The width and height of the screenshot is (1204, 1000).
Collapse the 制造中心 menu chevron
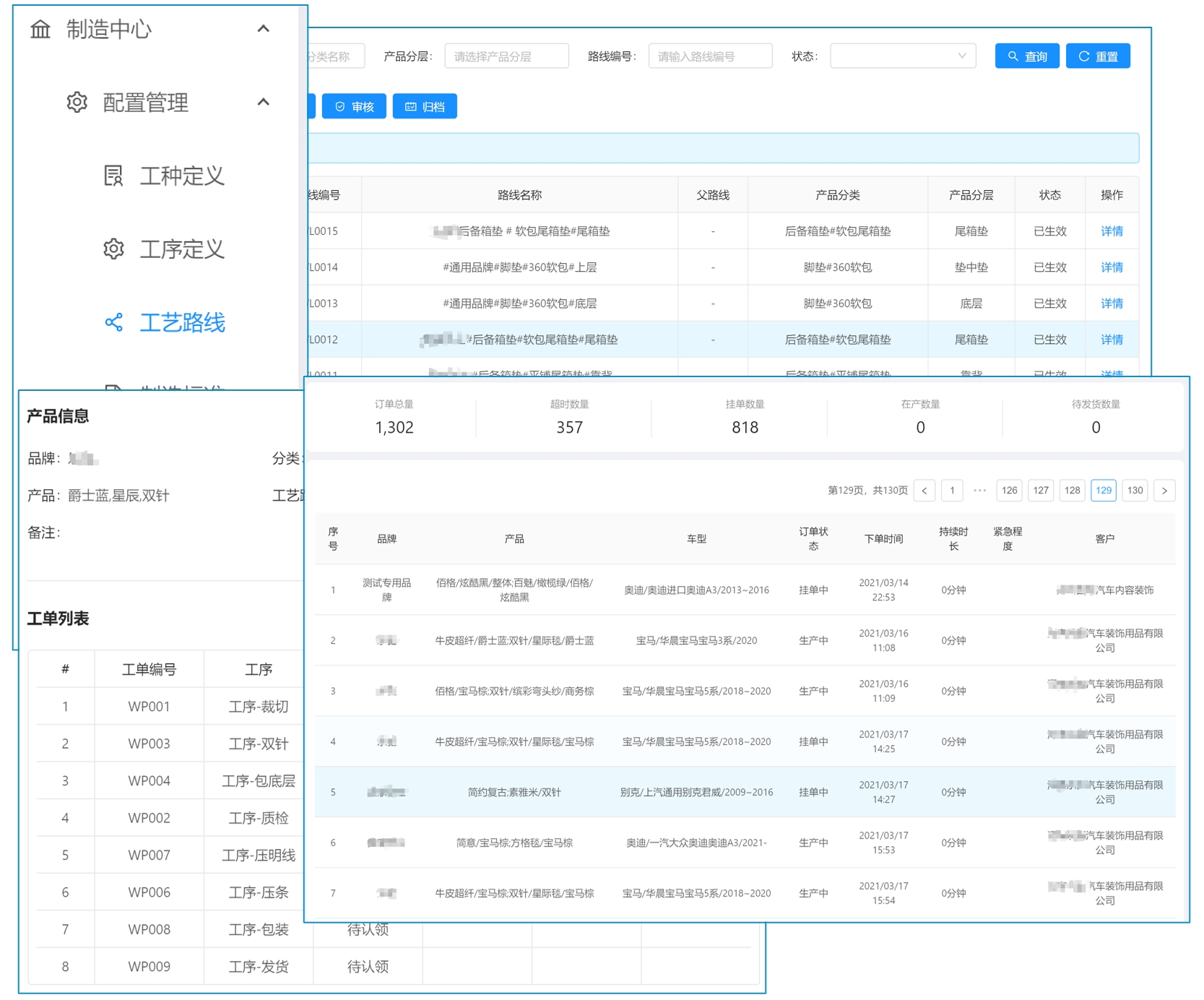click(264, 29)
